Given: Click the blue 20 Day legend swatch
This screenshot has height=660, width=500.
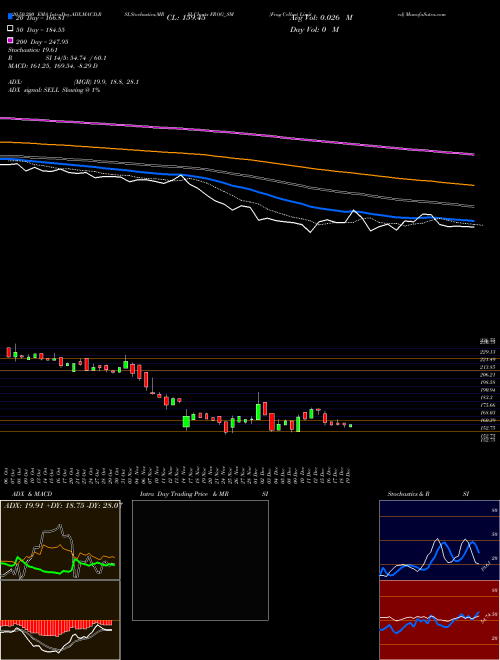Looking at the screenshot, I should point(10,17).
